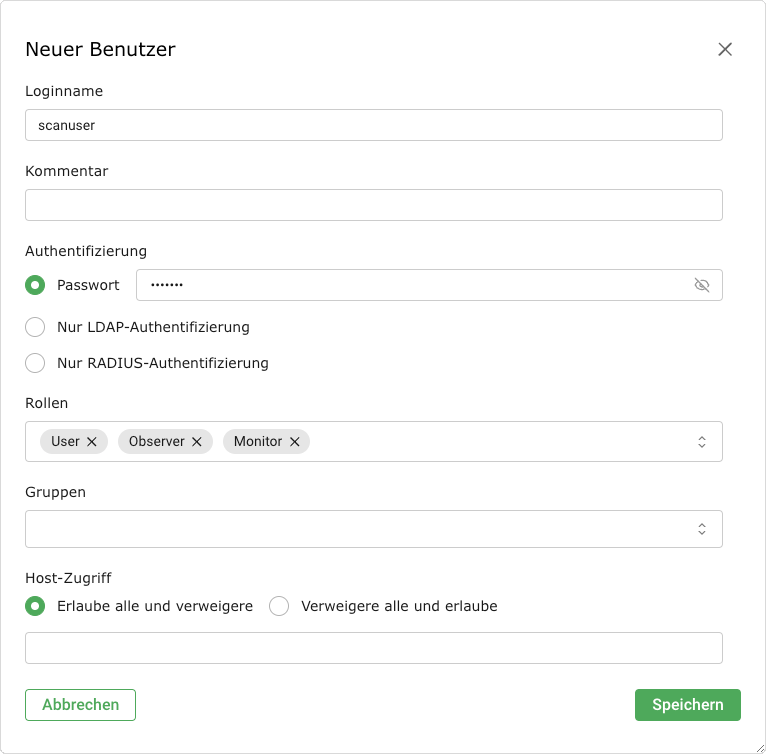This screenshot has width=766, height=754.
Task: Close the Neuer Benutzer dialog
Action: pos(725,49)
